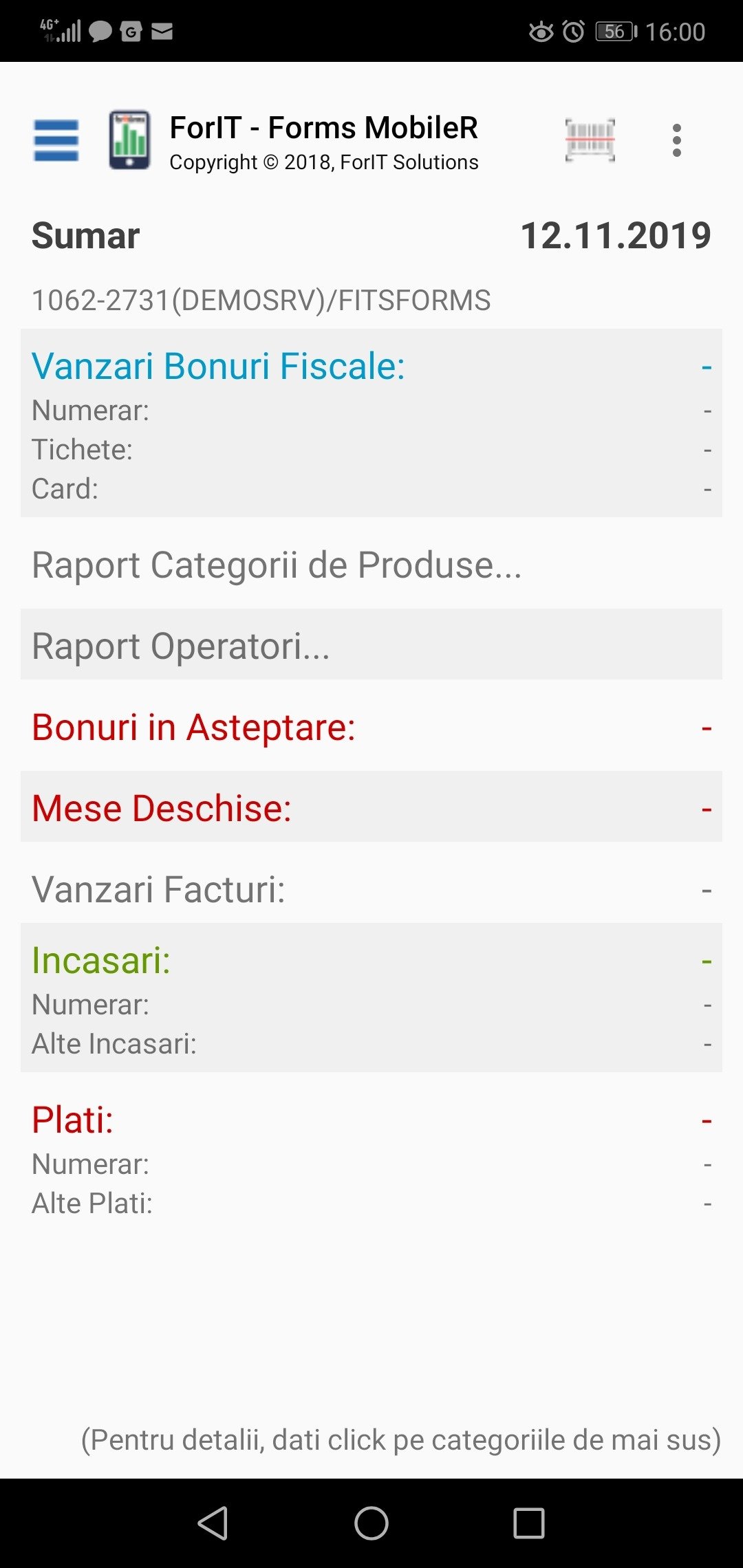View Bonuri in Asteptare details

point(194,728)
